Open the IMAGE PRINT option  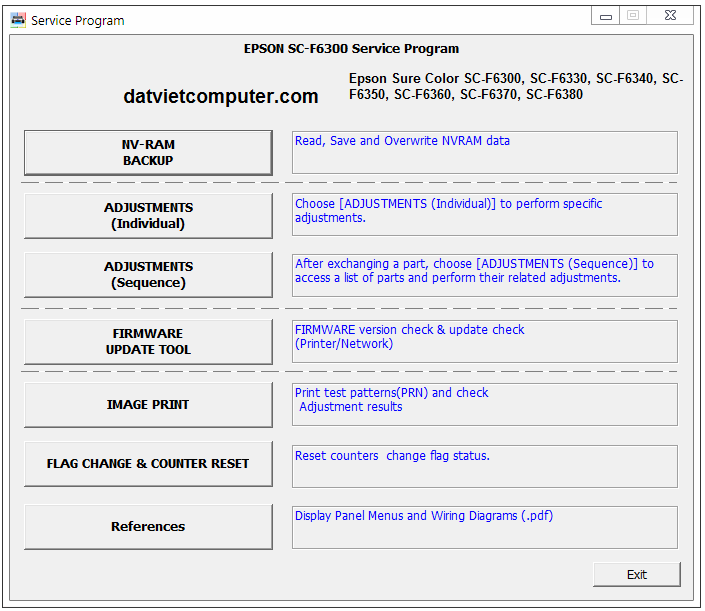point(148,405)
